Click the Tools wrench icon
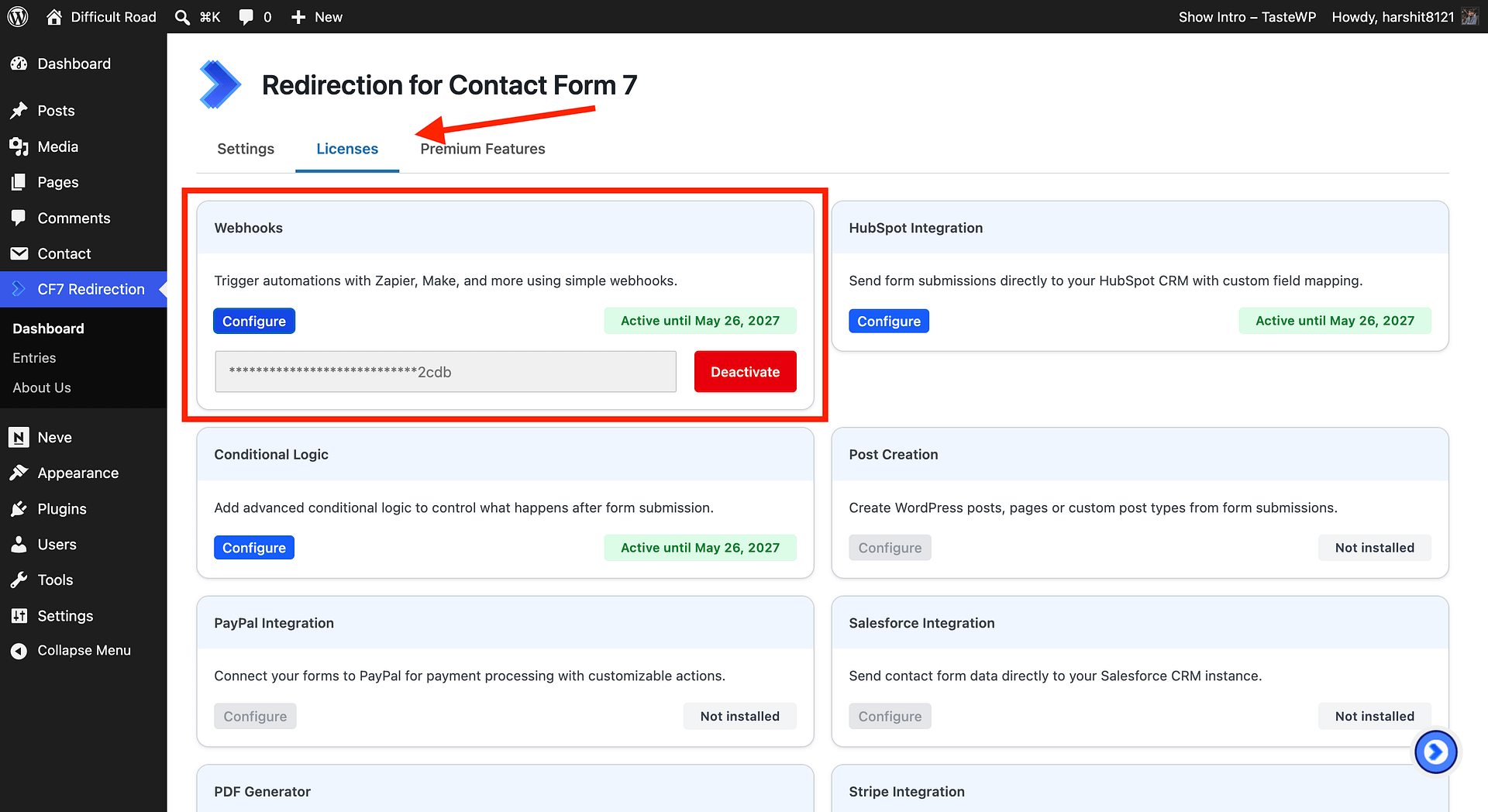This screenshot has width=1488, height=812. click(x=19, y=580)
